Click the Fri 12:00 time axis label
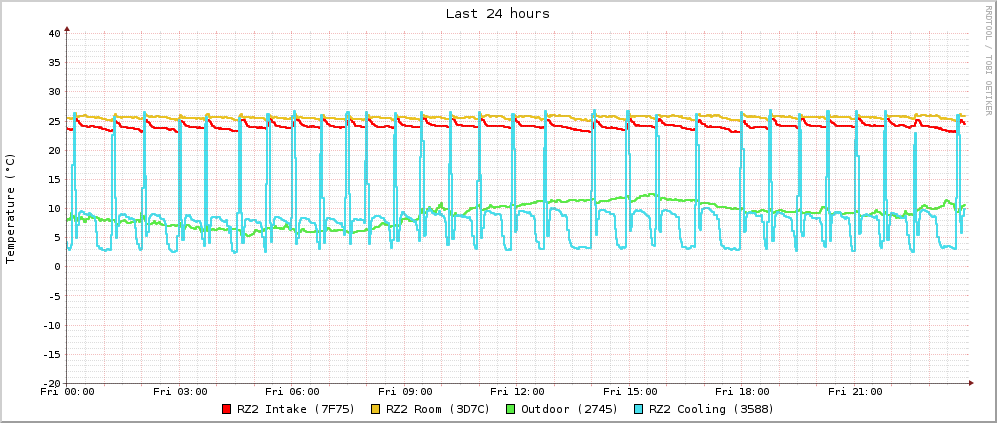The height and width of the screenshot is (423, 997). point(517,392)
